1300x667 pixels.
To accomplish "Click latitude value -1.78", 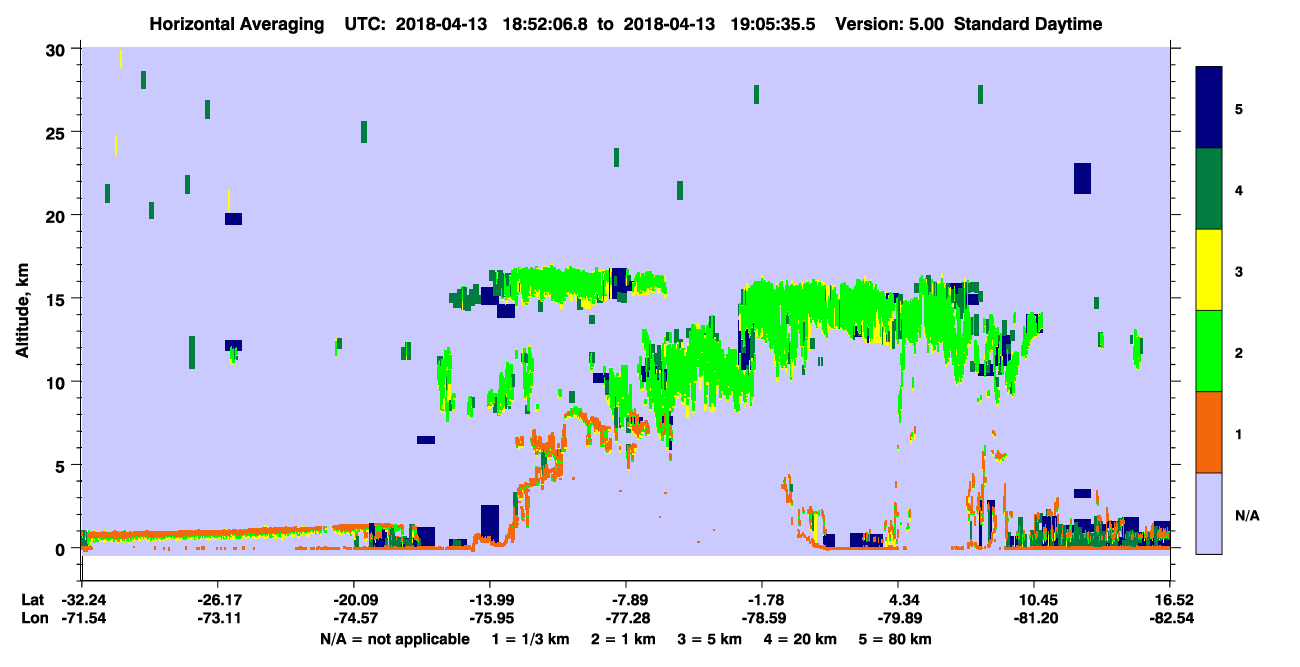I will click(x=762, y=600).
